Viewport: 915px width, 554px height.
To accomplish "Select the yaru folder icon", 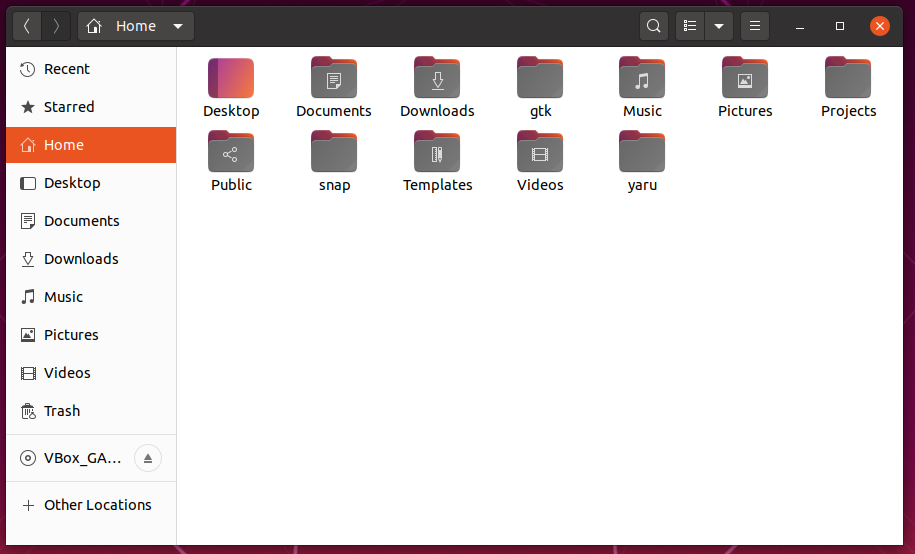I will pos(642,152).
